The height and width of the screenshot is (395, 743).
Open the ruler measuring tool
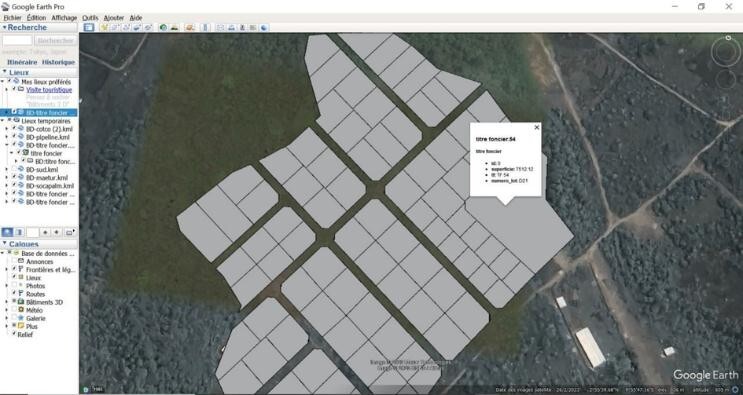click(205, 27)
